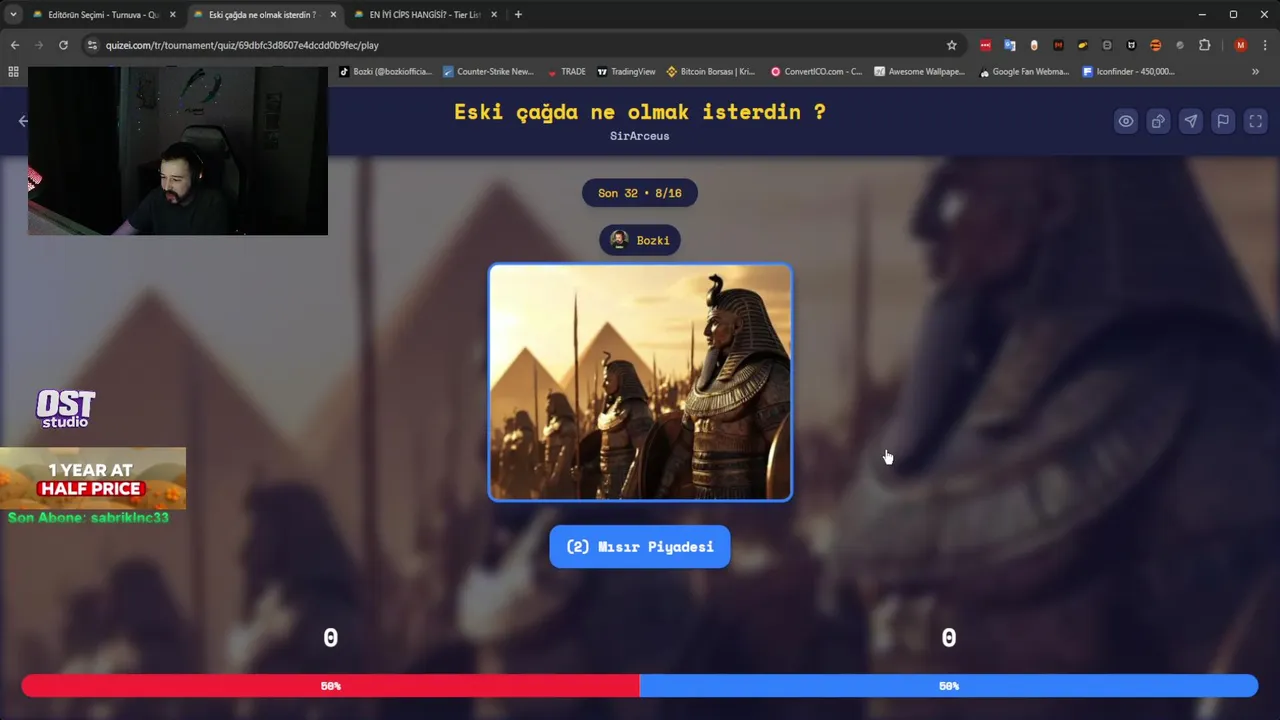Screen dimensions: 1280x720
Task: Open site information icon in address bar
Action: coord(92,45)
